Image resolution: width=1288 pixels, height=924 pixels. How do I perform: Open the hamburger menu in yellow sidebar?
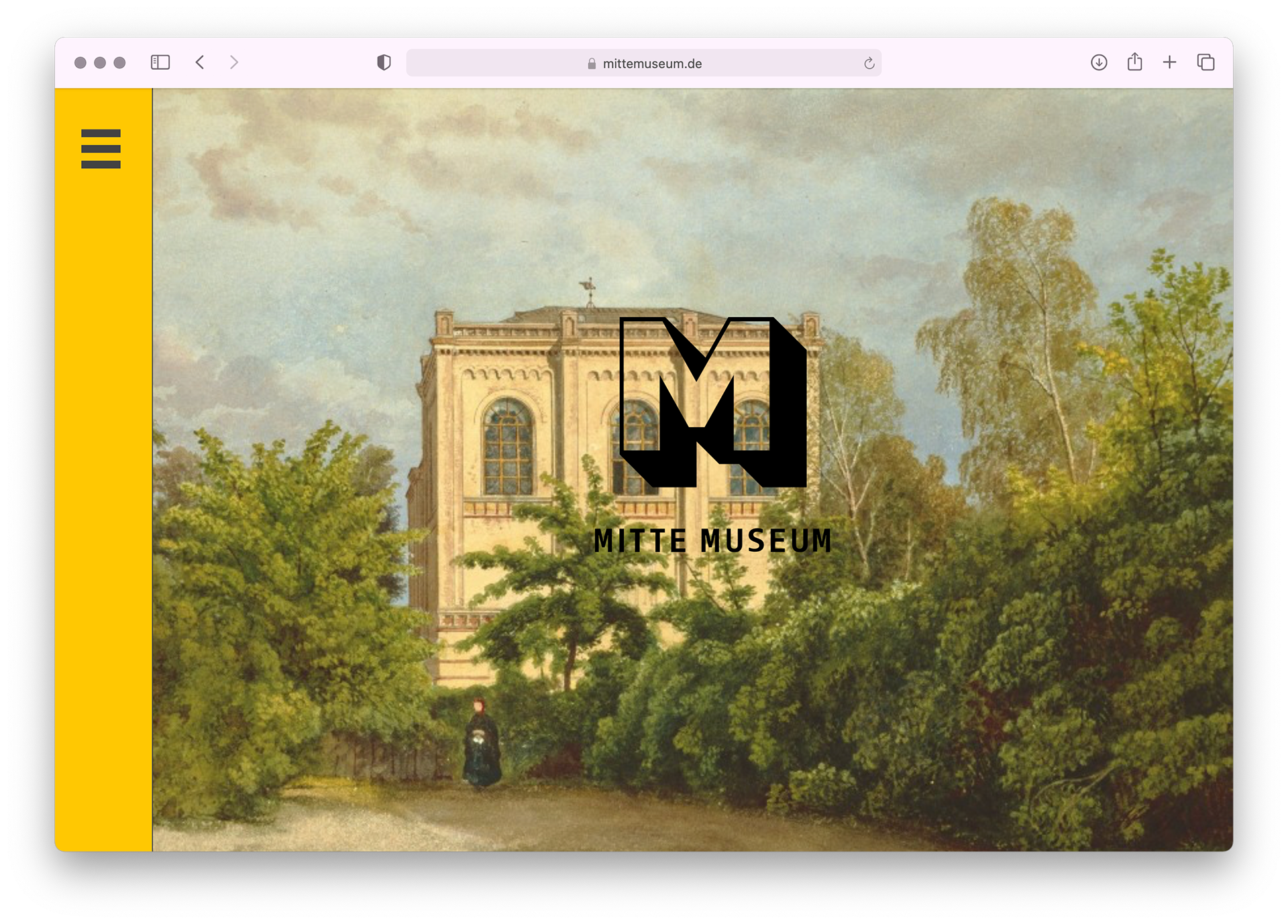pyautogui.click(x=101, y=149)
